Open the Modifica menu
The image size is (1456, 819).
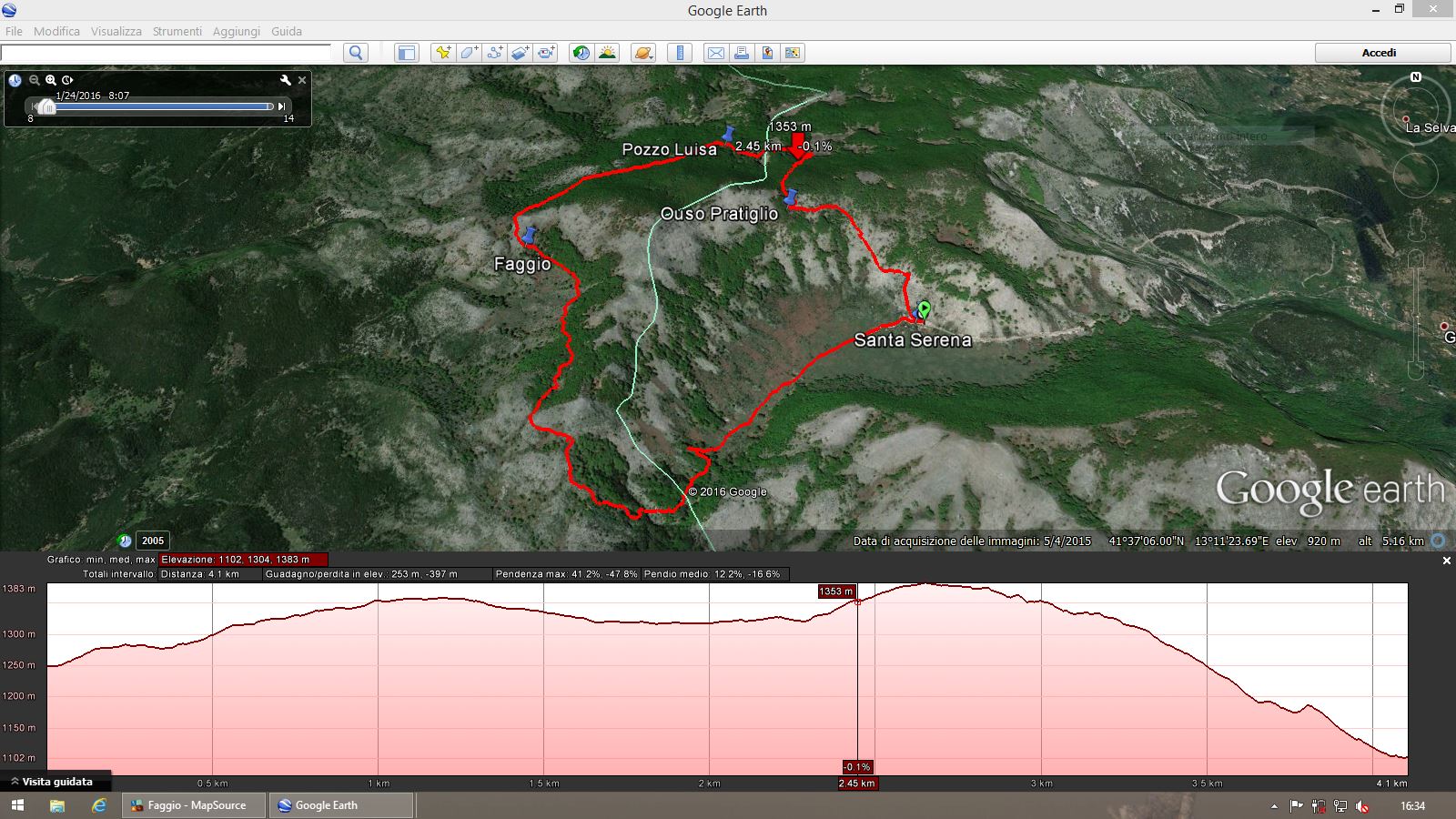56,31
